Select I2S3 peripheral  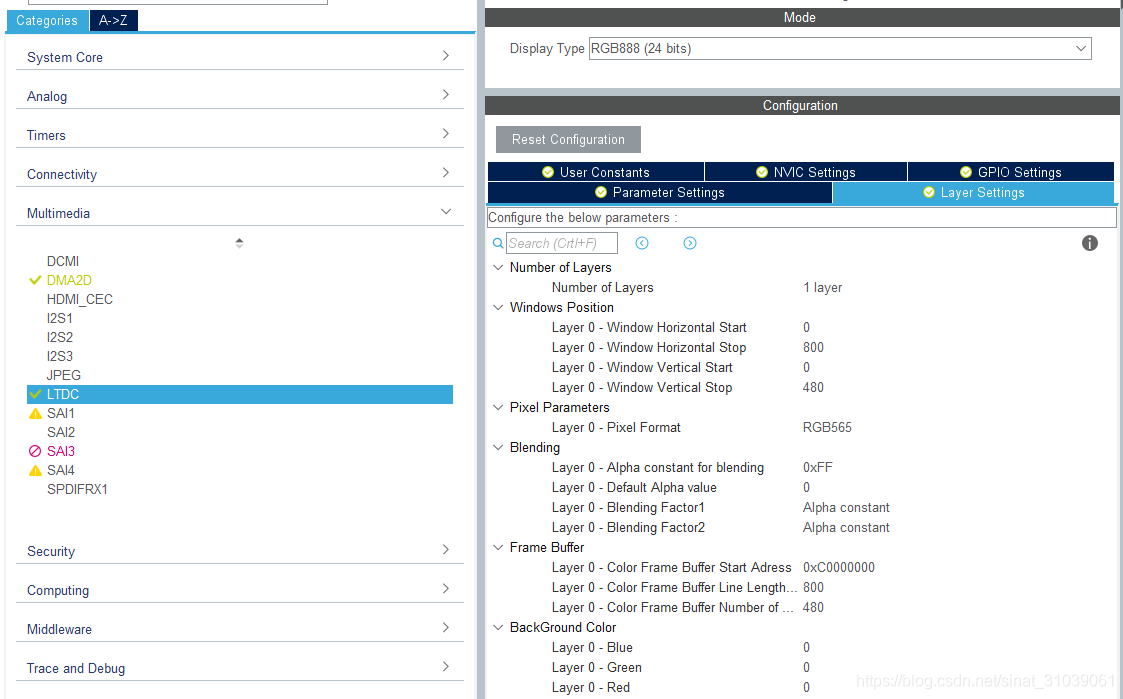[59, 356]
